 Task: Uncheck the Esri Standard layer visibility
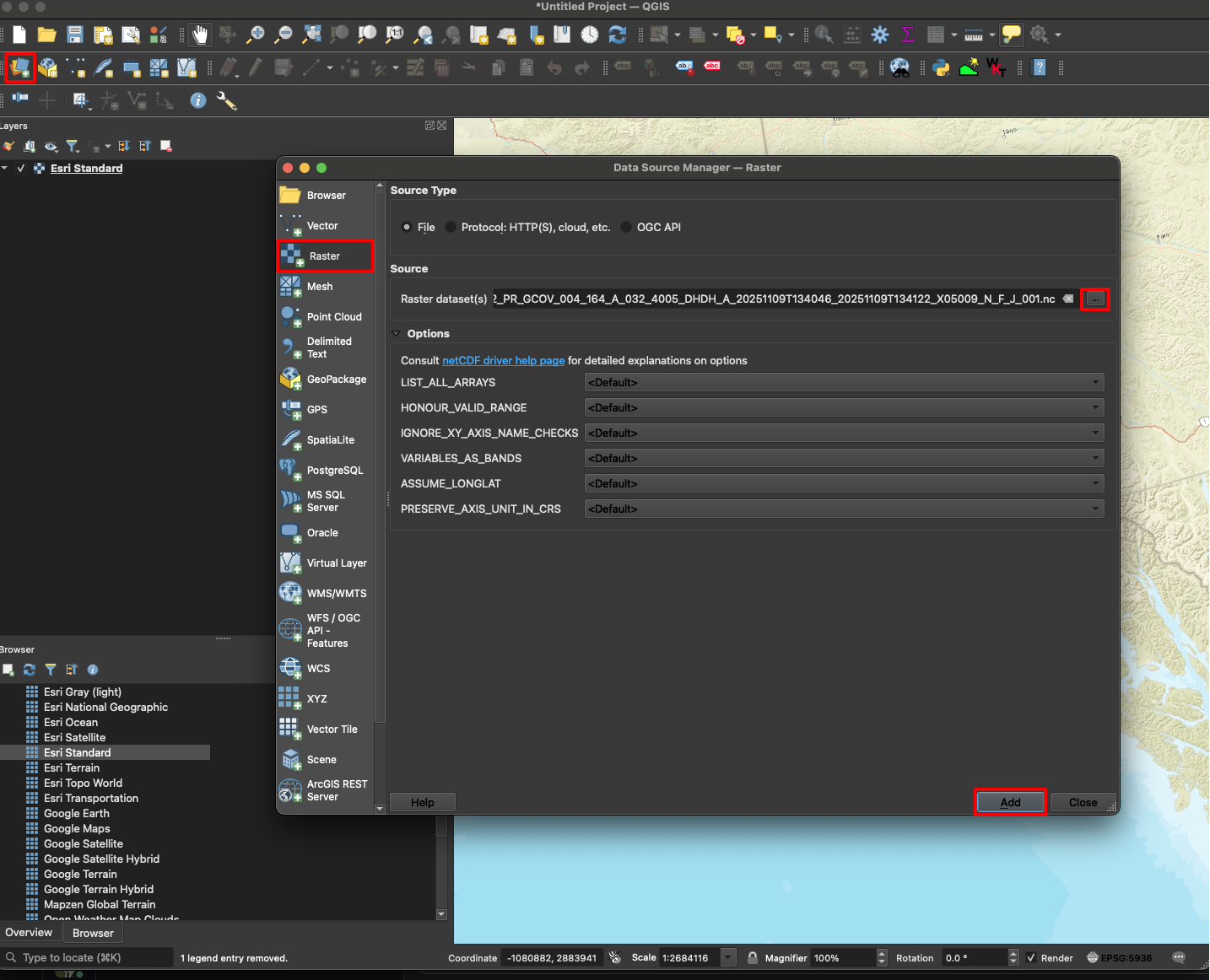[x=20, y=168]
